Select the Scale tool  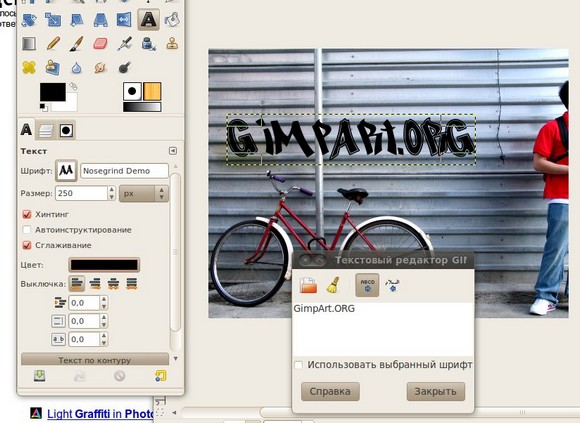click(x=53, y=20)
